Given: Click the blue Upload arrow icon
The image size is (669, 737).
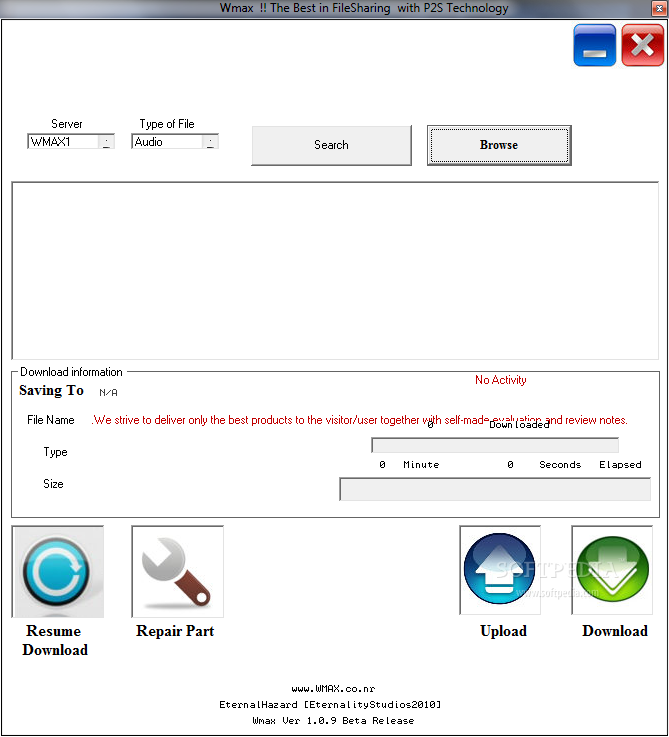Looking at the screenshot, I should point(500,570).
